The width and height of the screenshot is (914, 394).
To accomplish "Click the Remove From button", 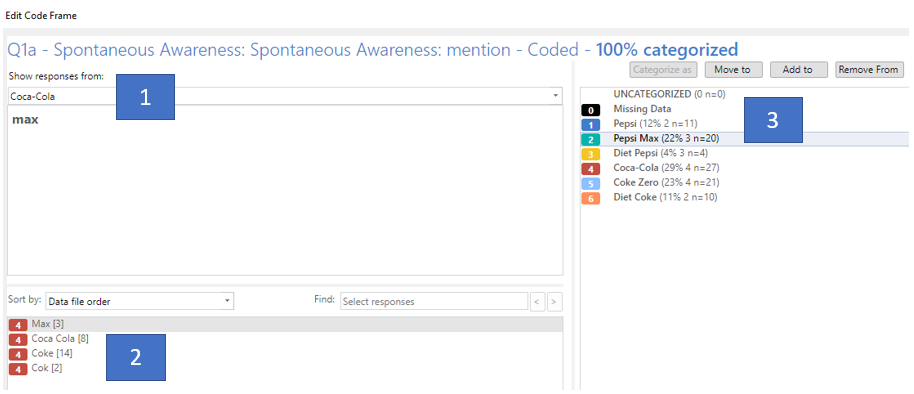I will [x=869, y=69].
